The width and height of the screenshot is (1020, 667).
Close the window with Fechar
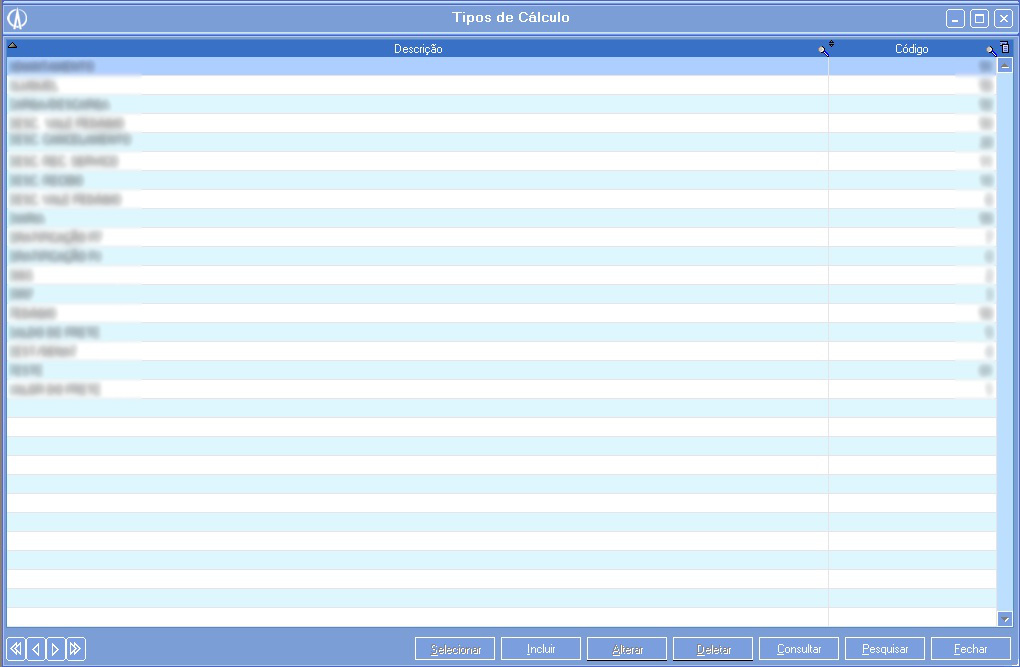(x=970, y=649)
